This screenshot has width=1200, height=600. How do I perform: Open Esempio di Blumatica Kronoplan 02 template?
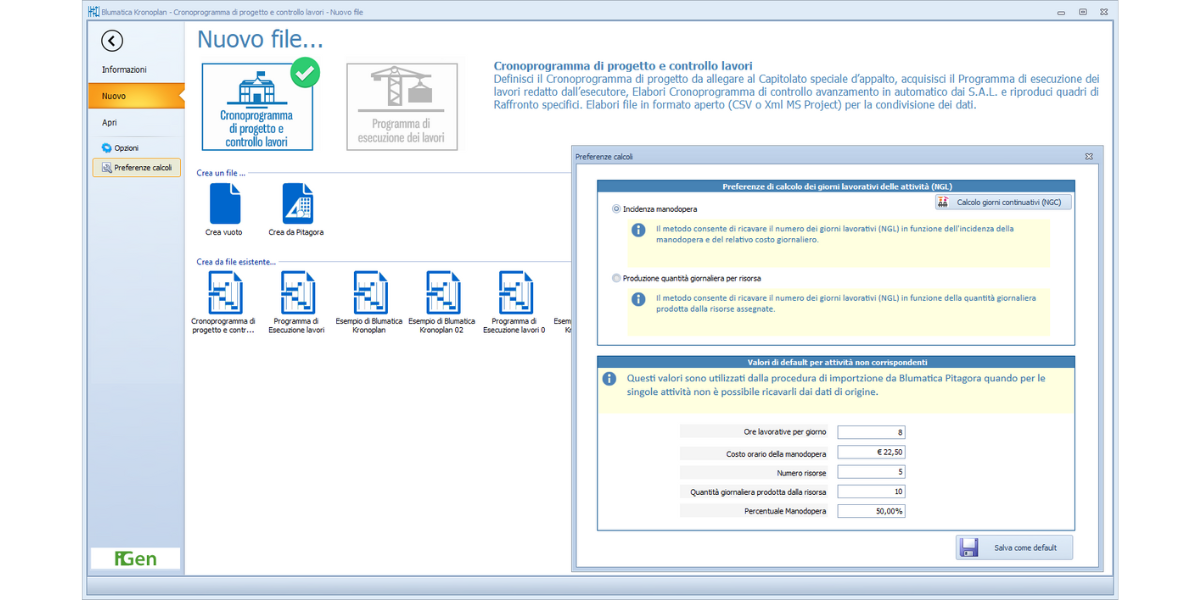443,294
